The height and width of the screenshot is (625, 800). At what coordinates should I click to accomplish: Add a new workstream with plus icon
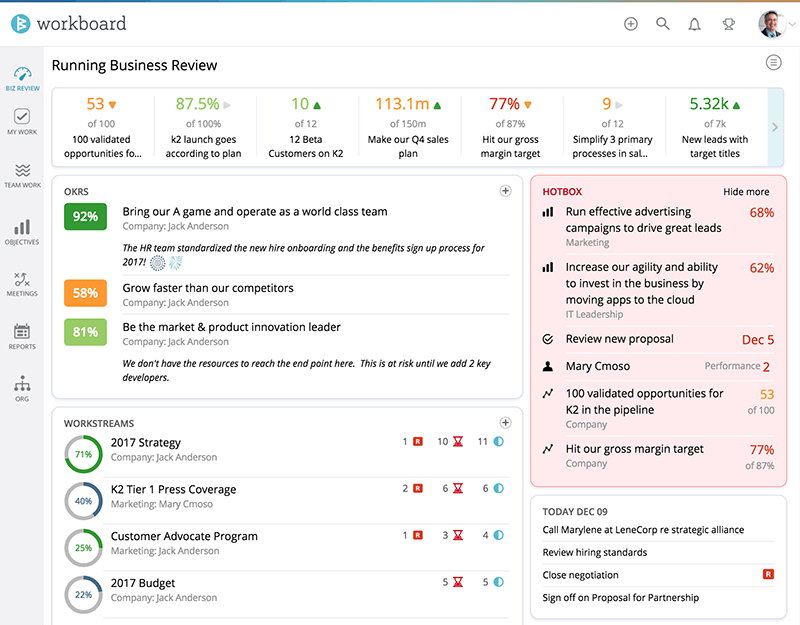(505, 422)
